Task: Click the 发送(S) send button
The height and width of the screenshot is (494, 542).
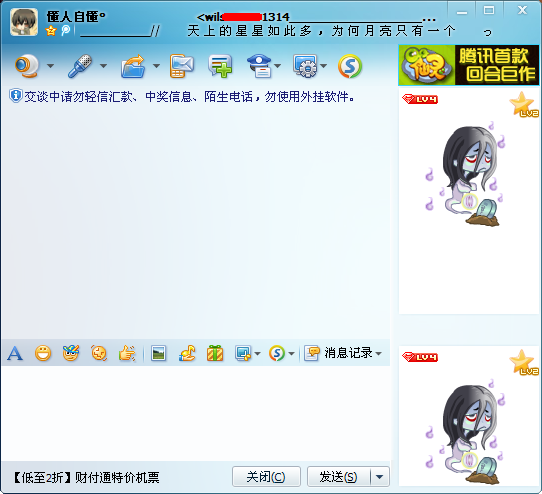Action: click(x=339, y=477)
